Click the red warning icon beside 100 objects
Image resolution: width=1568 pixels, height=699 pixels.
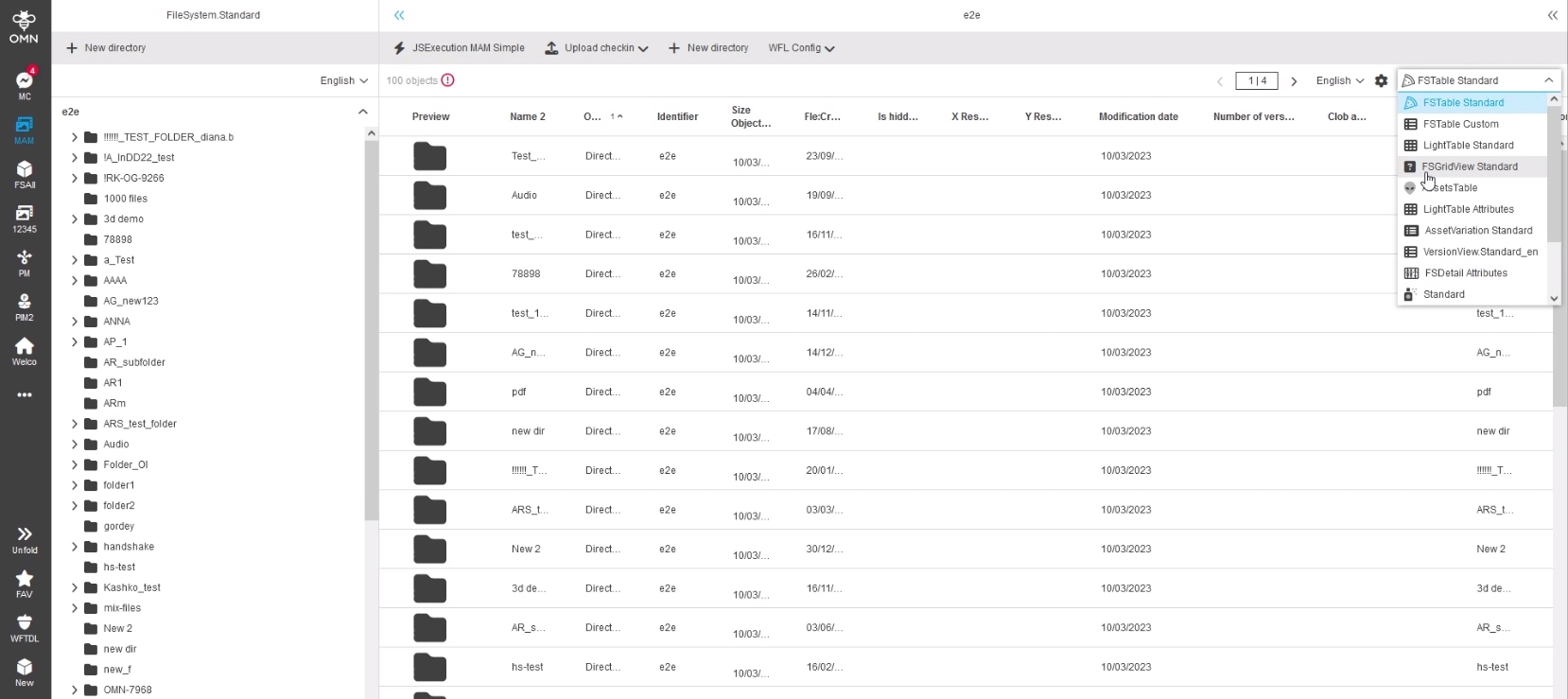[448, 80]
